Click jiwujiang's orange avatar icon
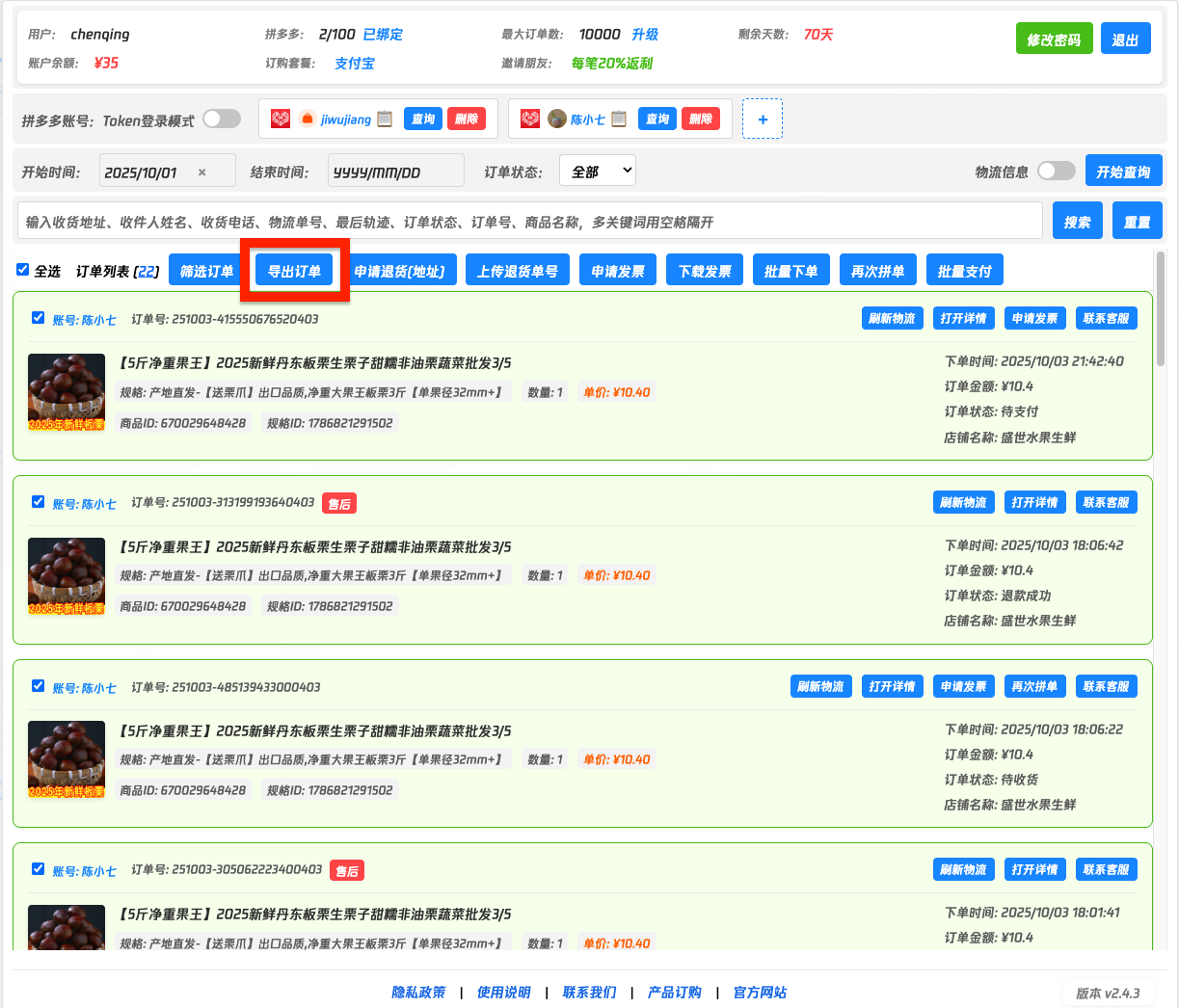Image resolution: width=1179 pixels, height=1008 pixels. tap(308, 119)
